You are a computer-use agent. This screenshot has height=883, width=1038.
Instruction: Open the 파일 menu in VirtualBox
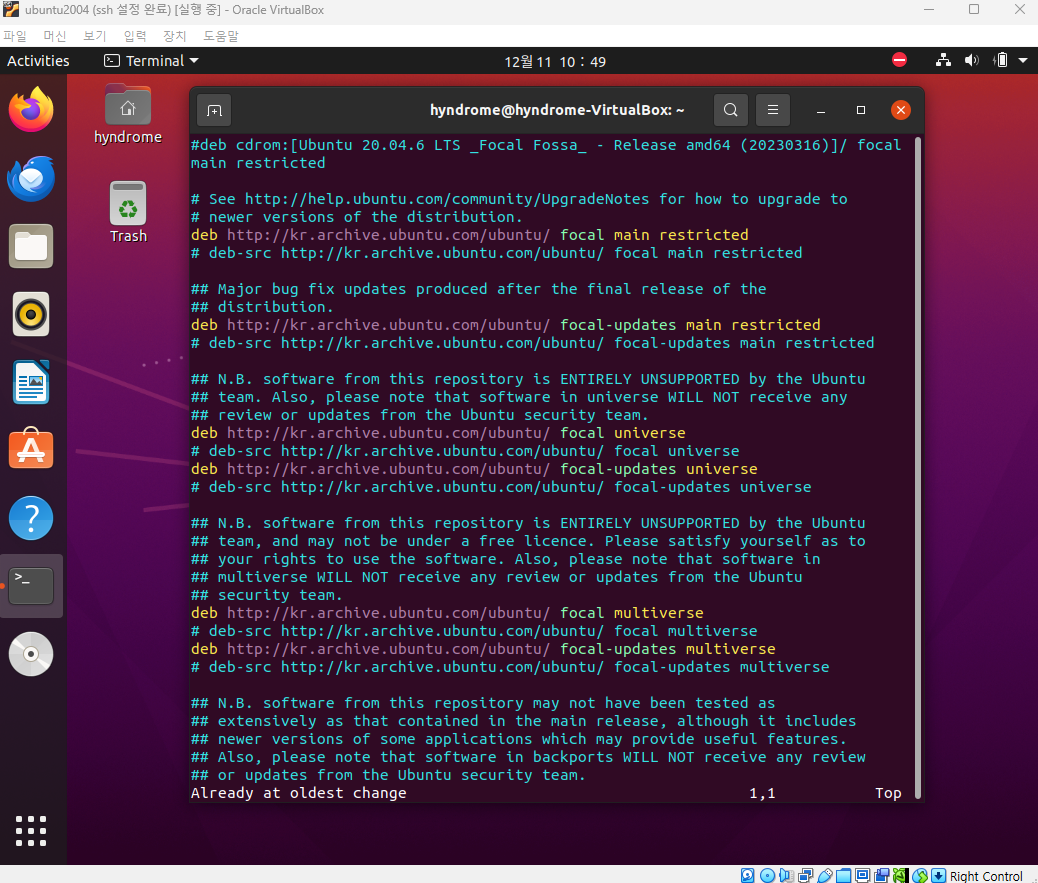click(x=15, y=36)
